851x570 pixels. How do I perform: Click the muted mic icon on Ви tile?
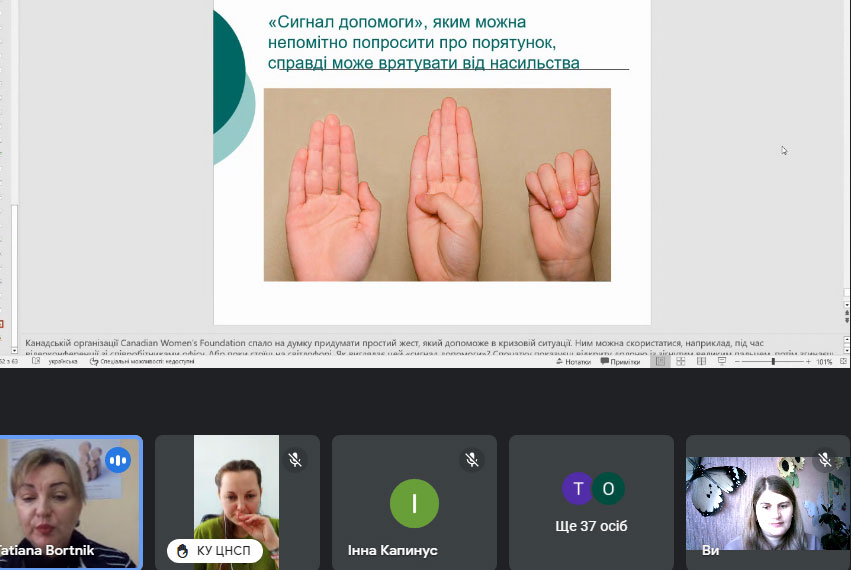point(825,460)
